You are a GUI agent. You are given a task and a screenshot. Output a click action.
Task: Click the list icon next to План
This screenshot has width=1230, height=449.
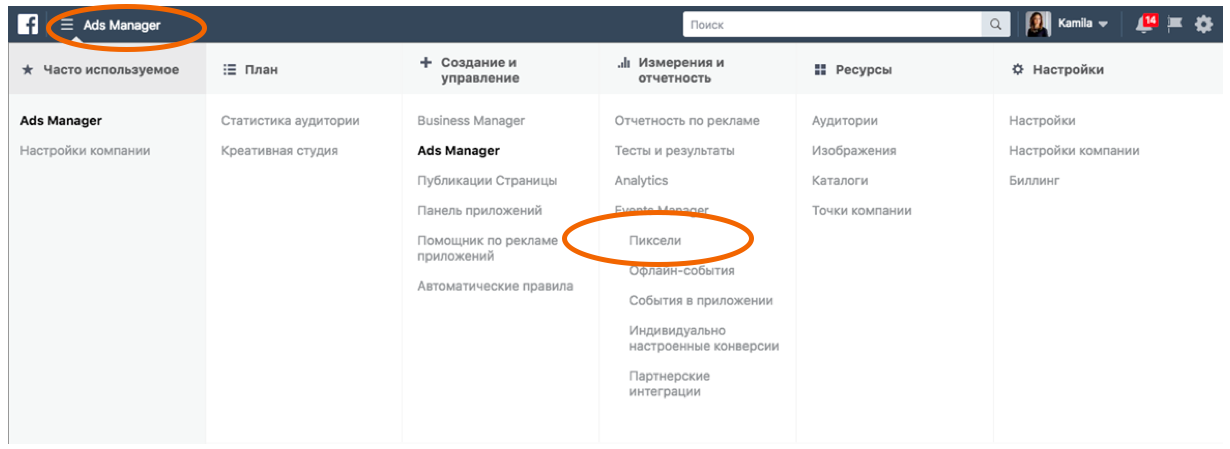click(x=228, y=70)
